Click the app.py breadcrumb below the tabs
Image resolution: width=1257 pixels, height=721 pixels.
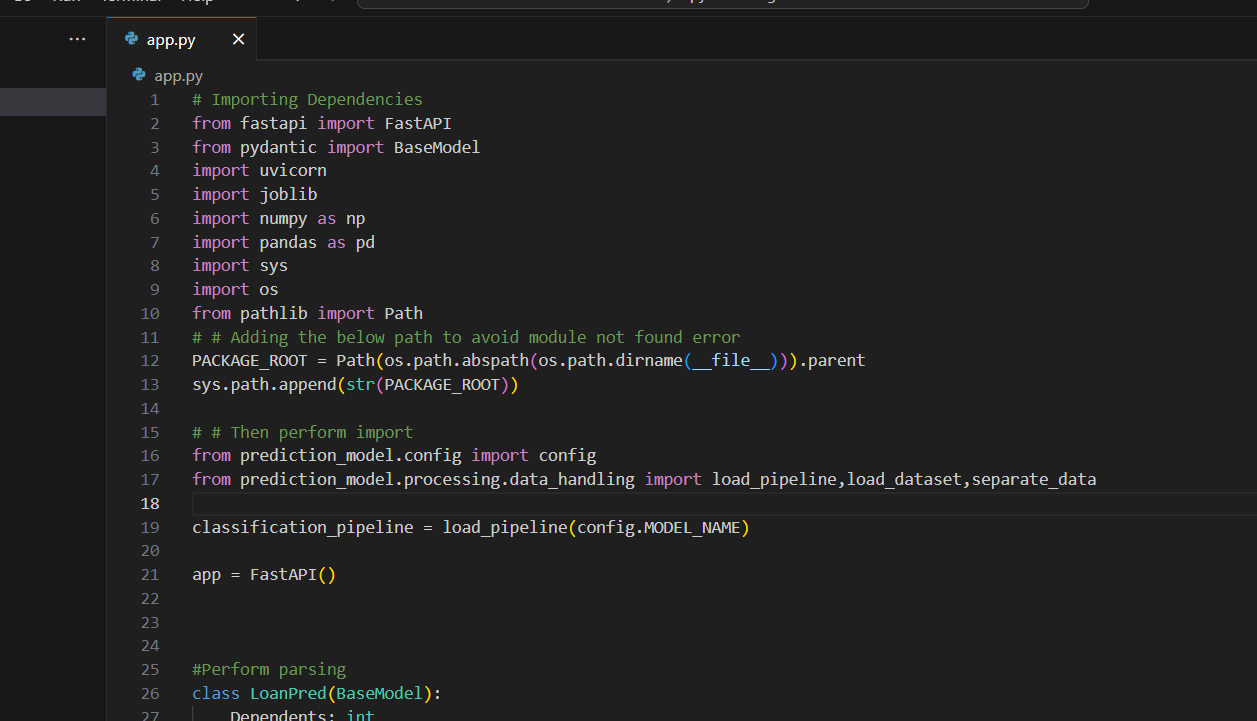point(178,75)
